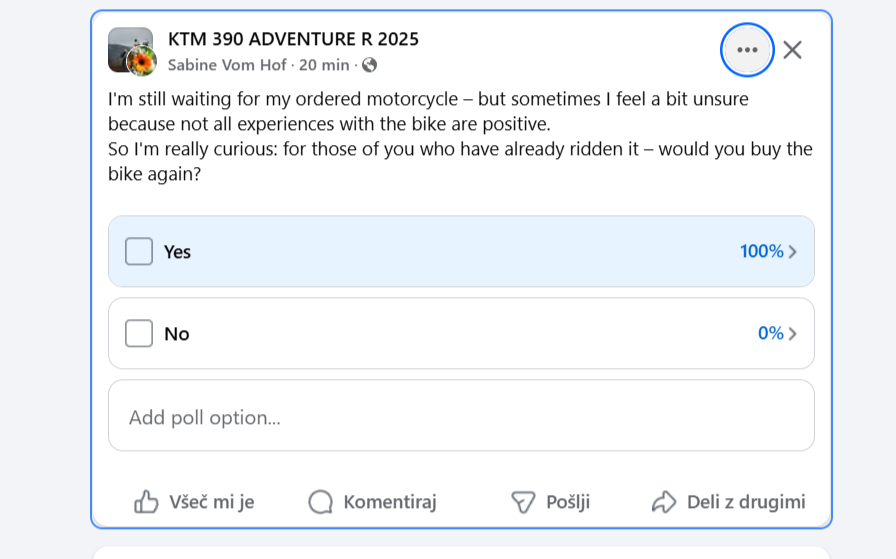View the 100% Yes vote results
This screenshot has width=896, height=559.
pos(762,251)
